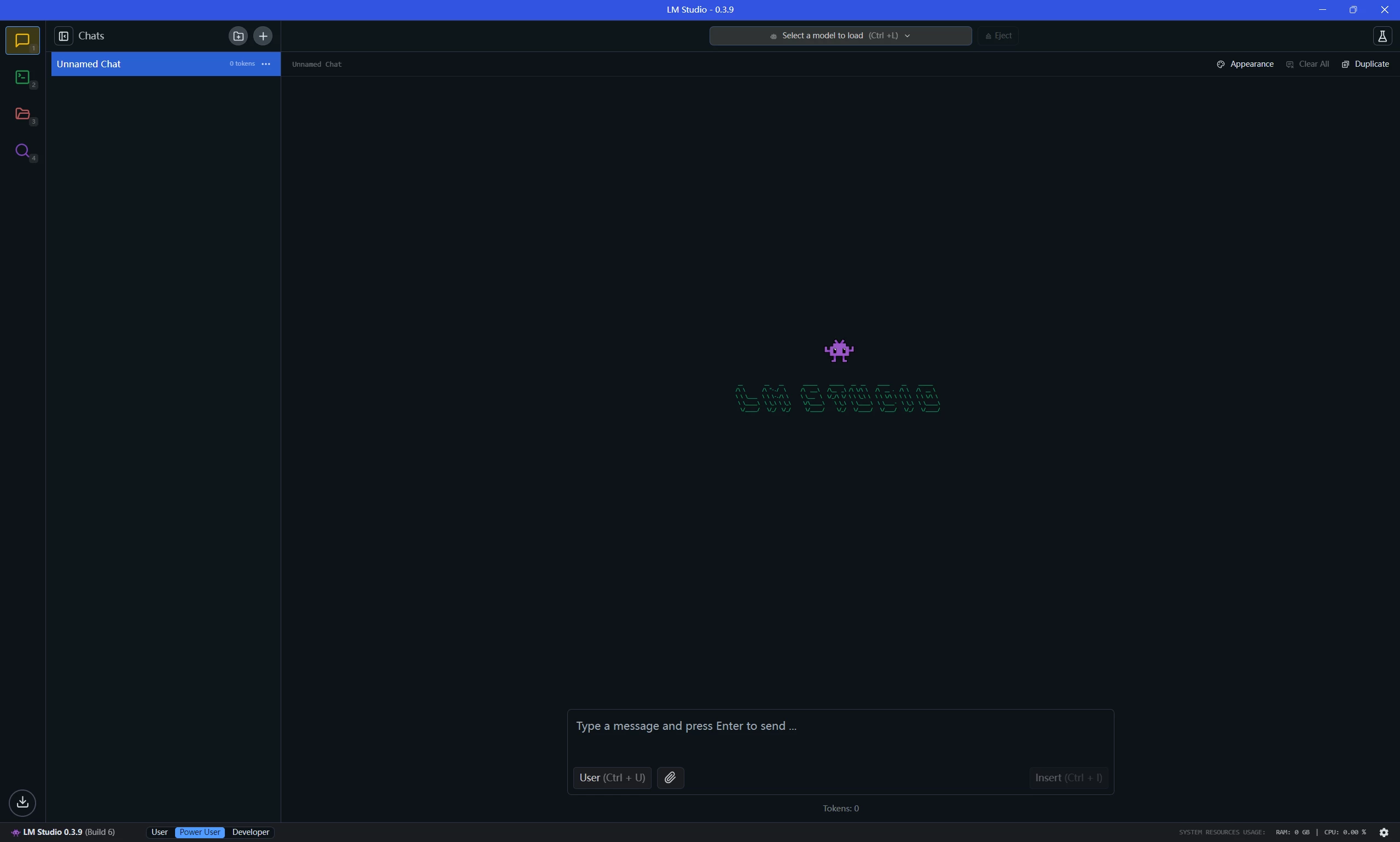Viewport: 1400px width, 842px height.
Task: Switch to User mode
Action: tap(159, 832)
